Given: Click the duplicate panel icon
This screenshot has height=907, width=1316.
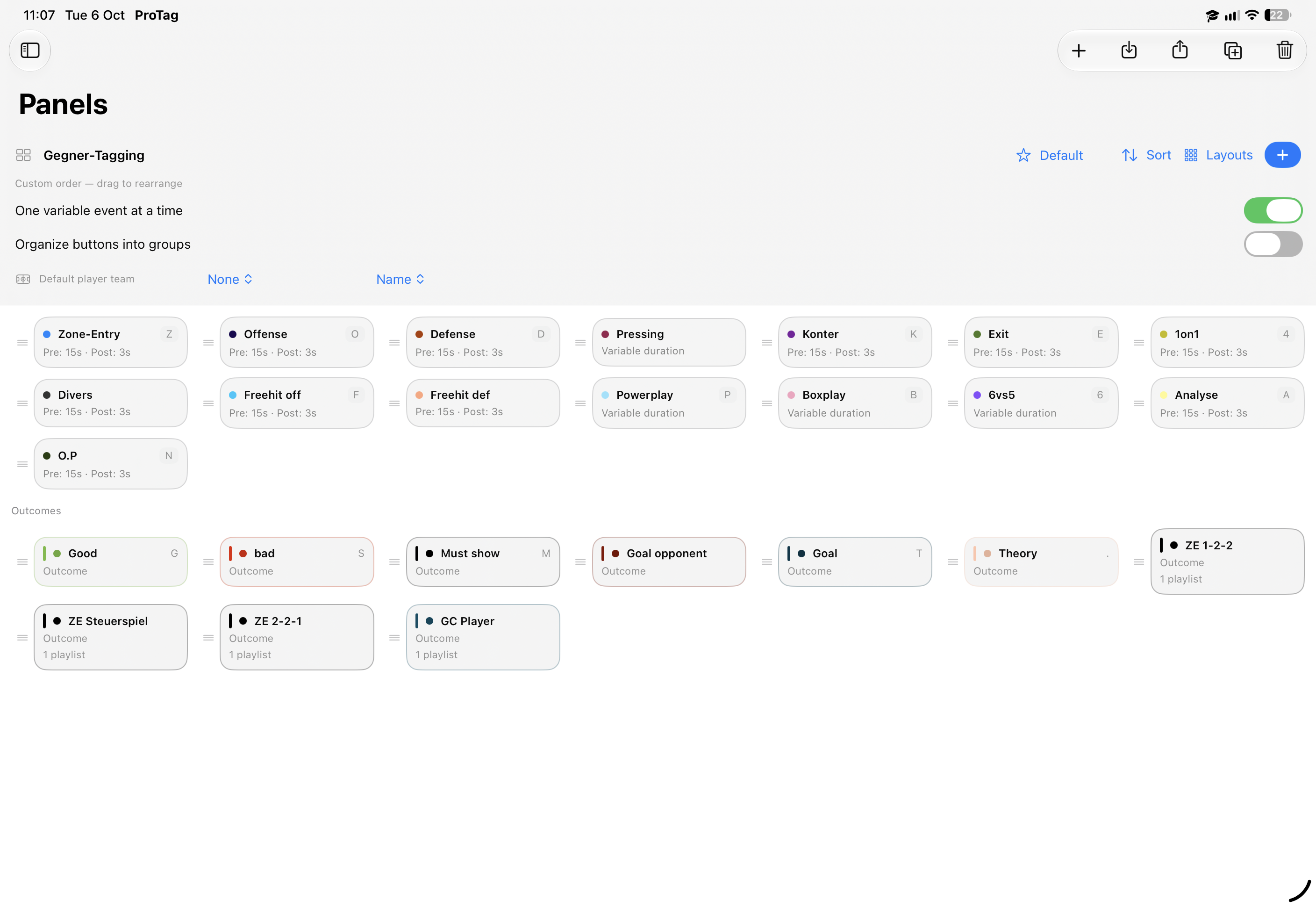Looking at the screenshot, I should [x=1232, y=50].
